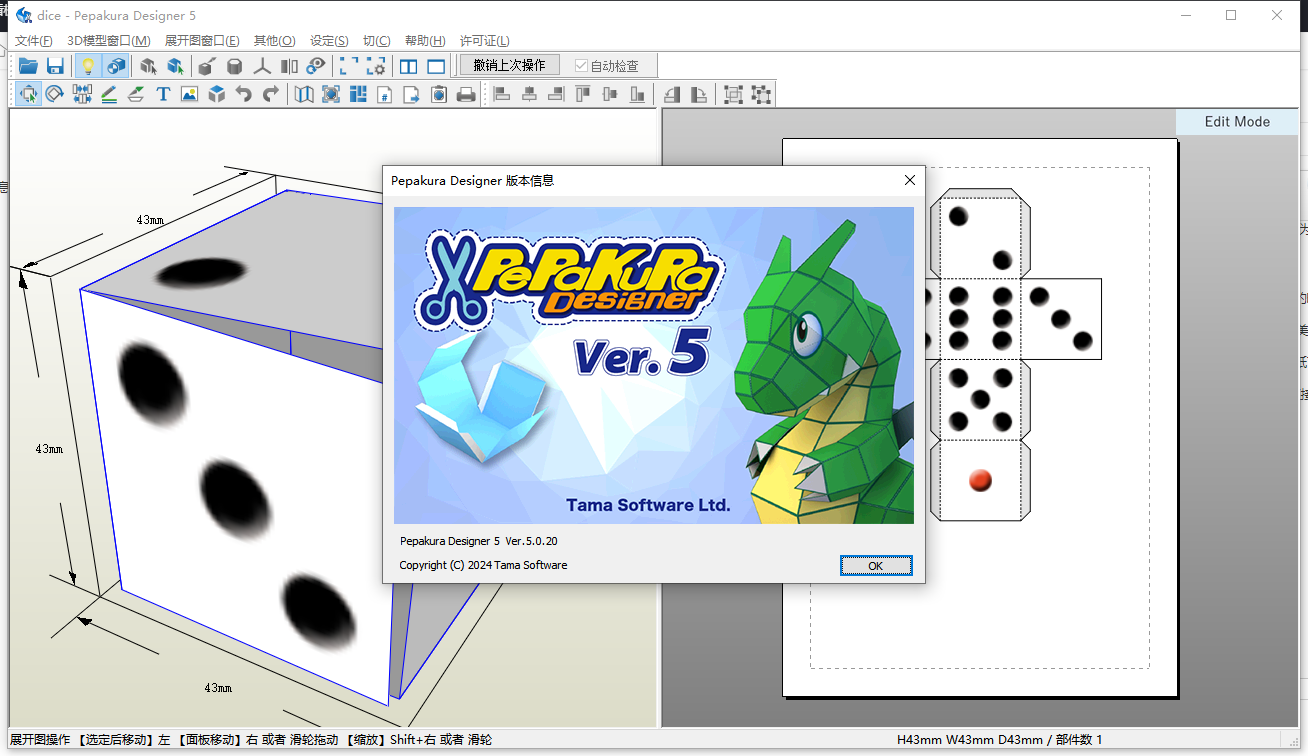Click the align bottom icon

pos(638,94)
